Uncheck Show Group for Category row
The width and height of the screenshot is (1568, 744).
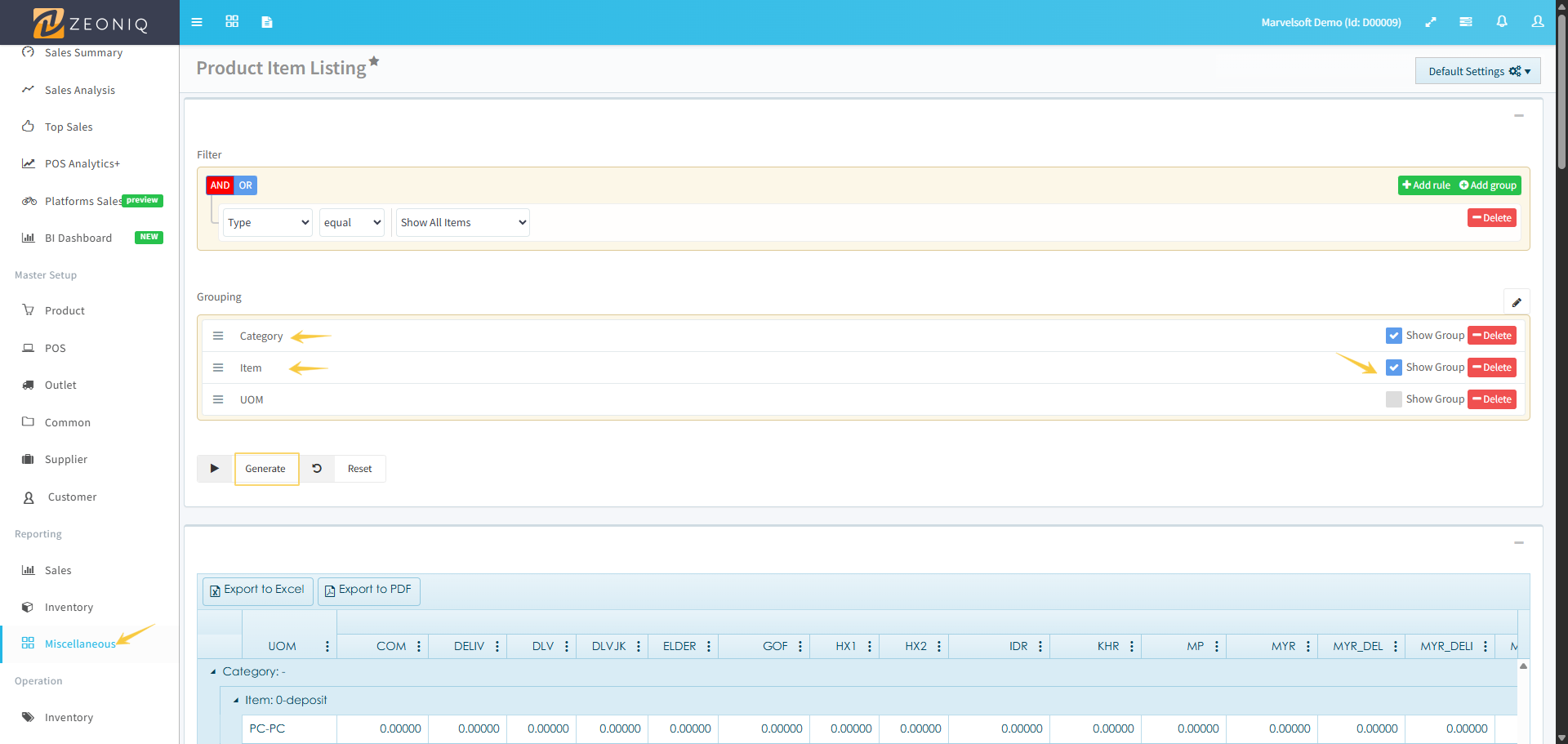click(x=1393, y=336)
